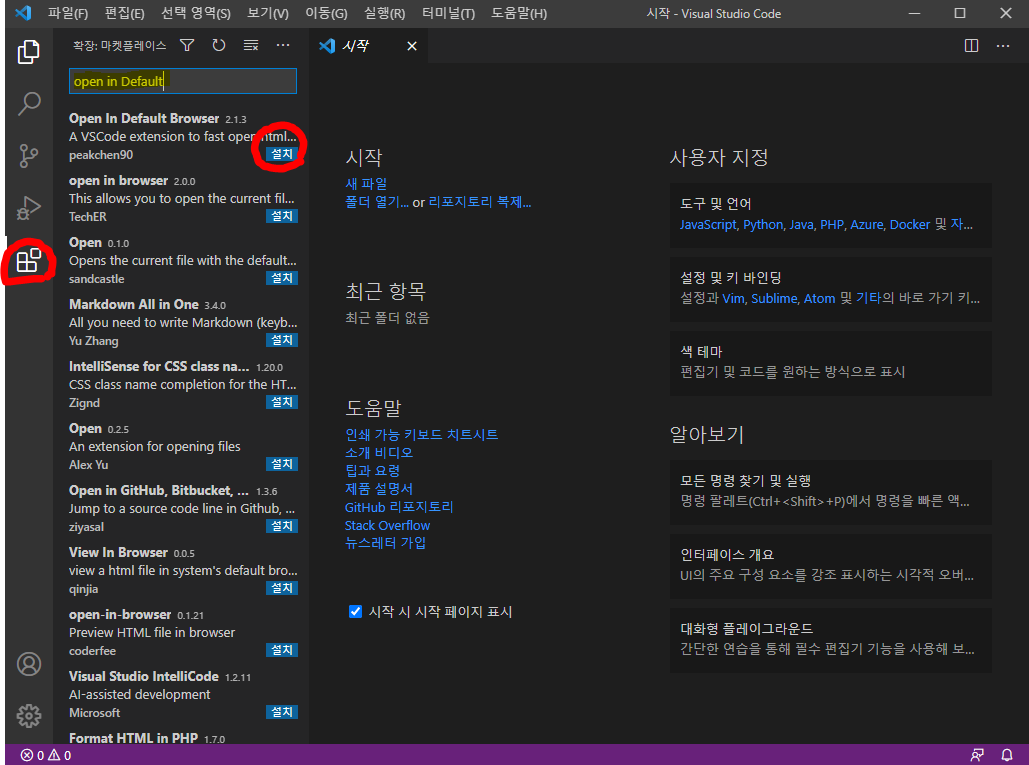This screenshot has width=1029, height=765.
Task: Open the 선택 영역(S) menu
Action: coord(196,13)
